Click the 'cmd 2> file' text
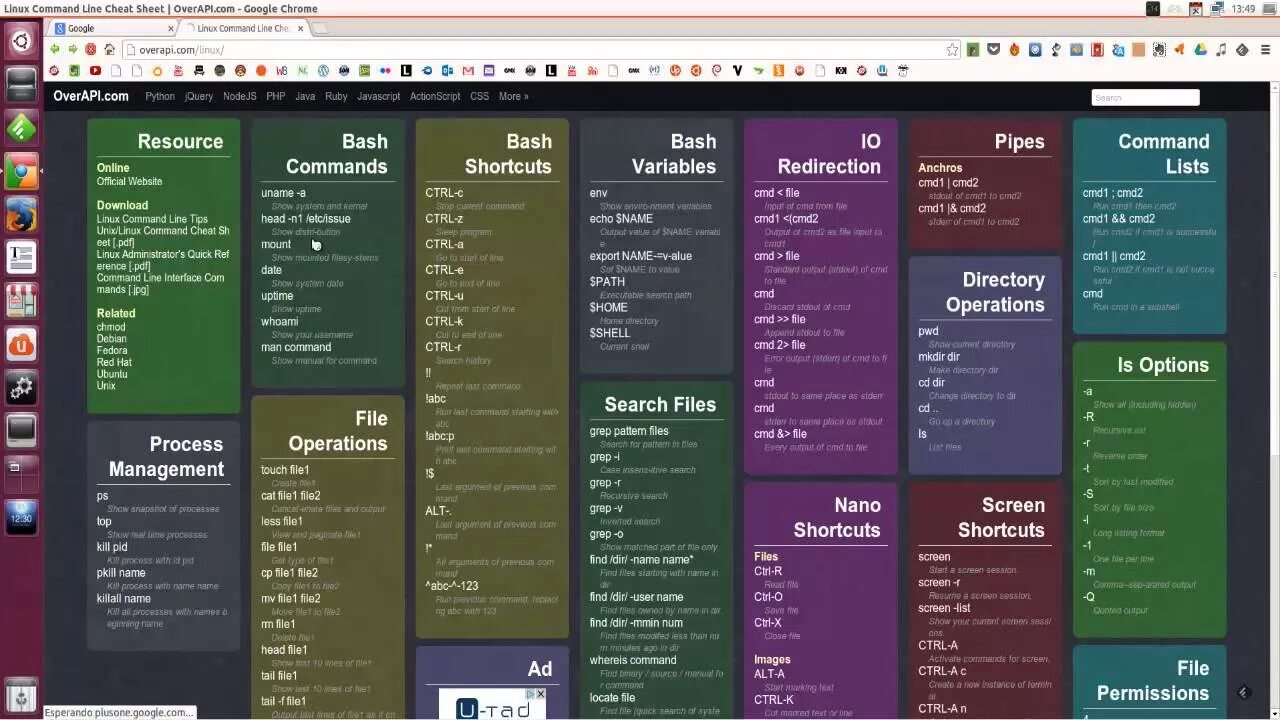This screenshot has height=720, width=1280. pos(780,345)
